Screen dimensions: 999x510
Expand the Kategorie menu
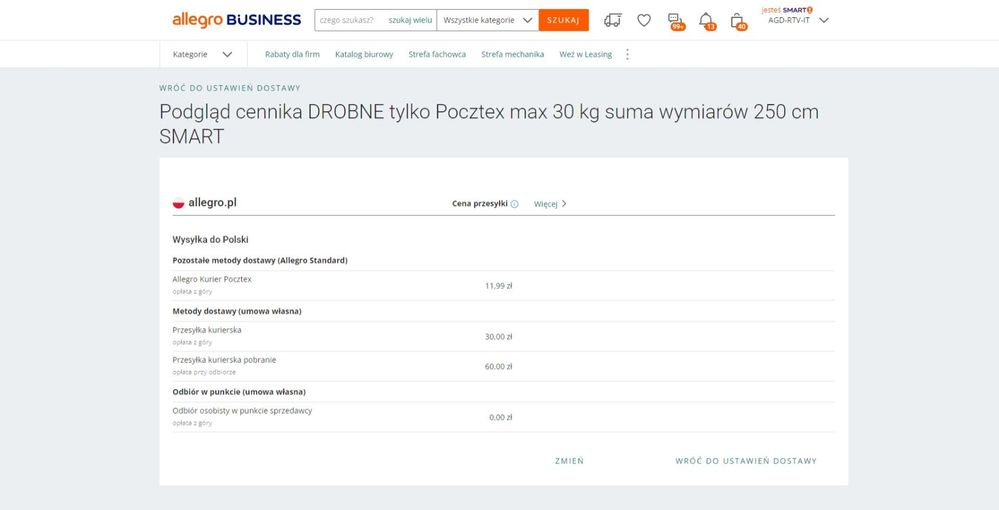tap(203, 54)
